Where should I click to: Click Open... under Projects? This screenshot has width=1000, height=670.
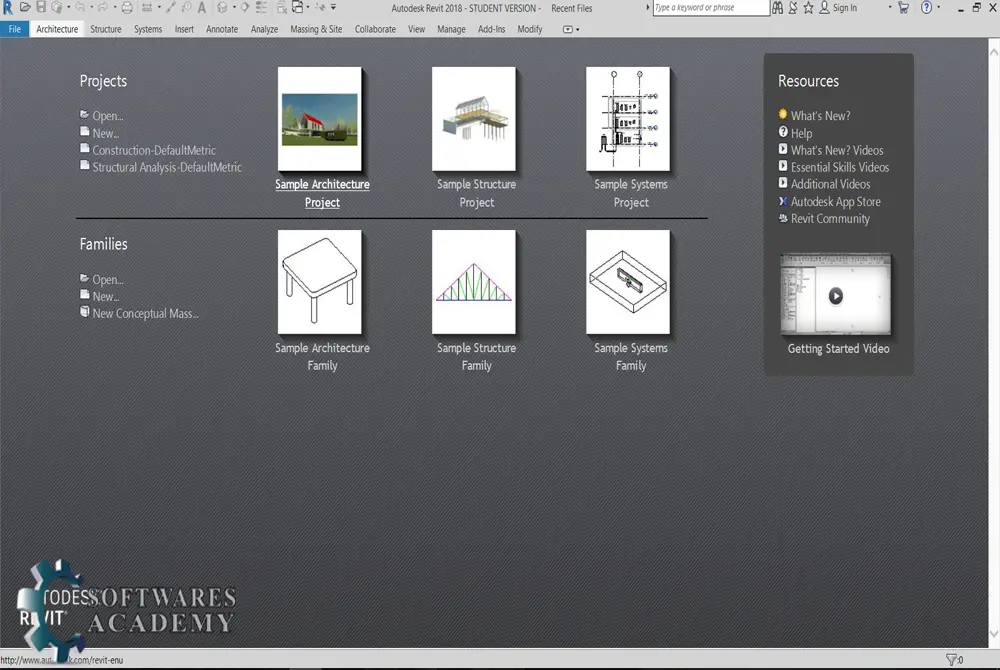click(108, 116)
